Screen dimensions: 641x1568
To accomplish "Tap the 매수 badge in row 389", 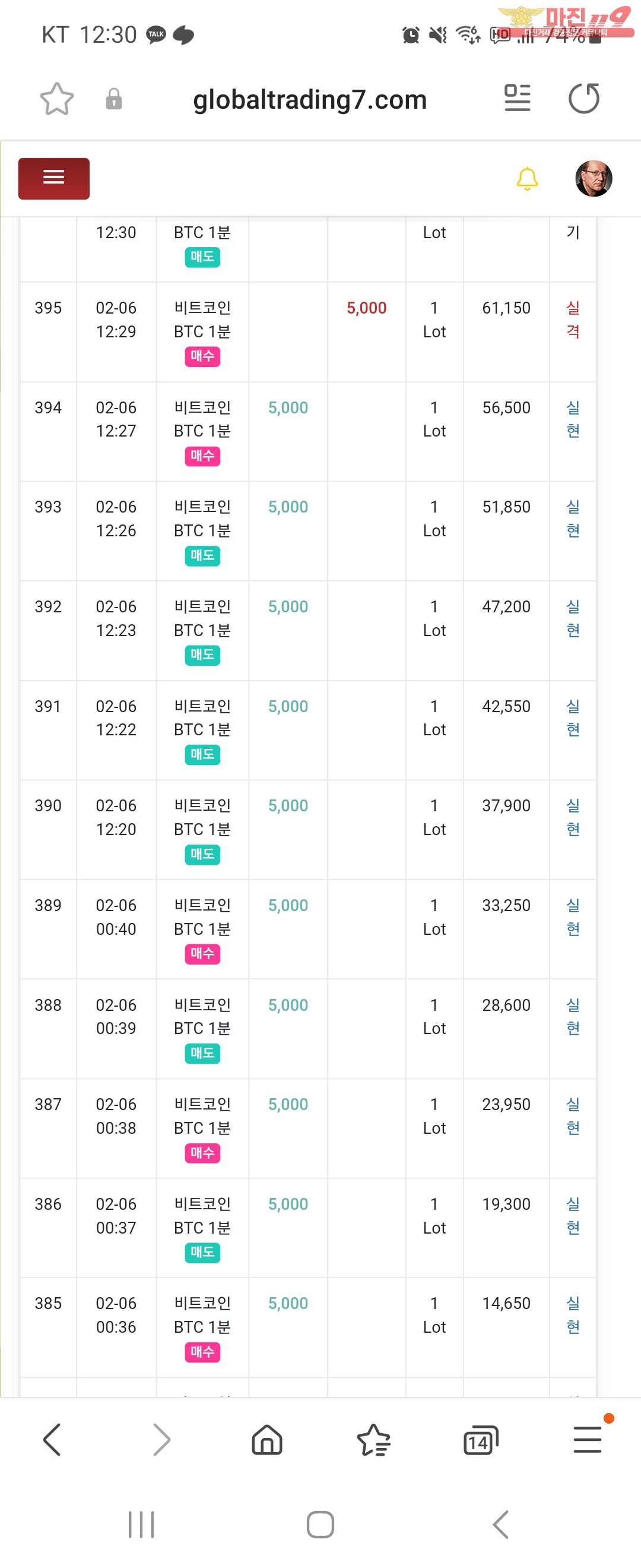I will (202, 954).
